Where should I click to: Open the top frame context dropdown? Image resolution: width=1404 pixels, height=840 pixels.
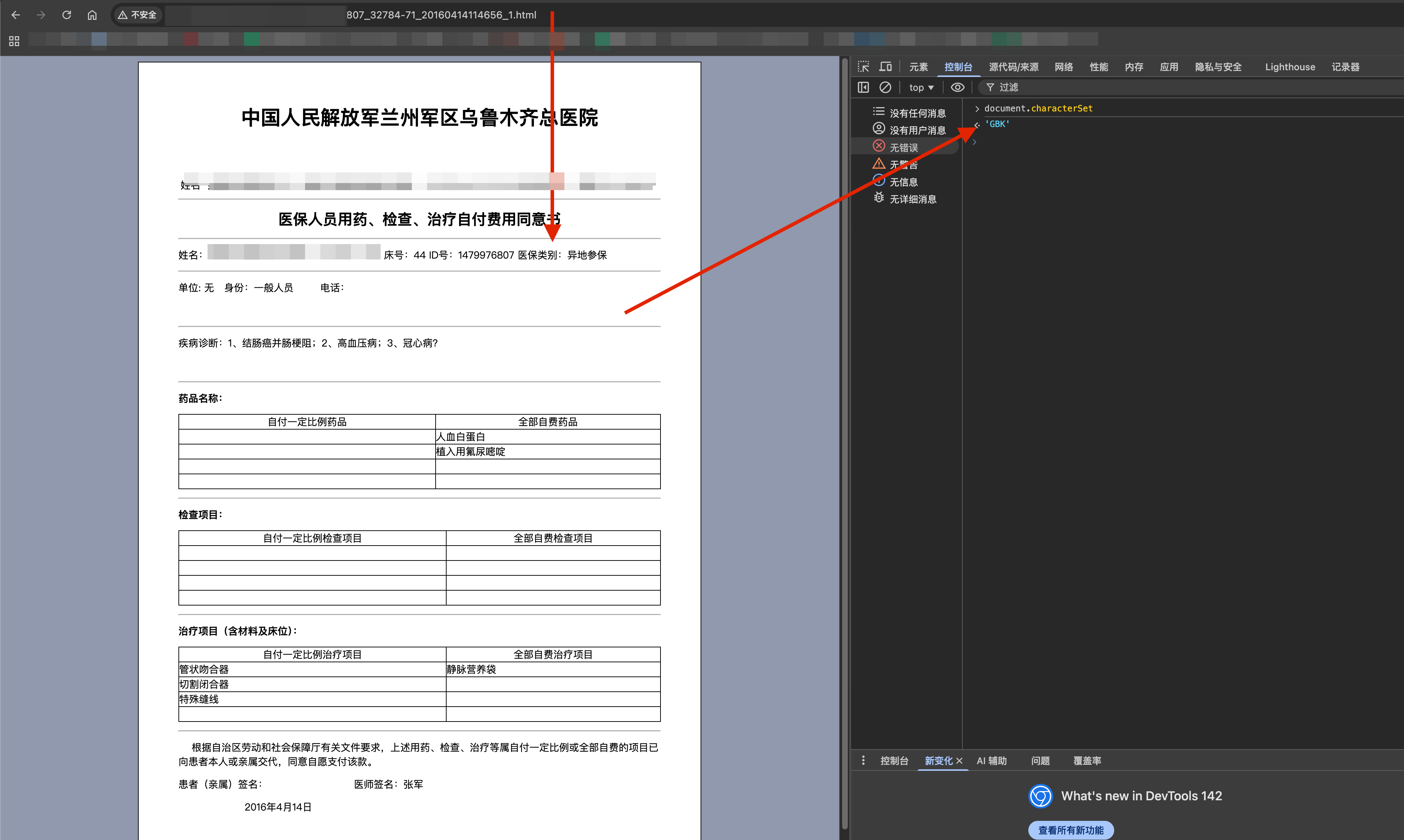tap(921, 87)
